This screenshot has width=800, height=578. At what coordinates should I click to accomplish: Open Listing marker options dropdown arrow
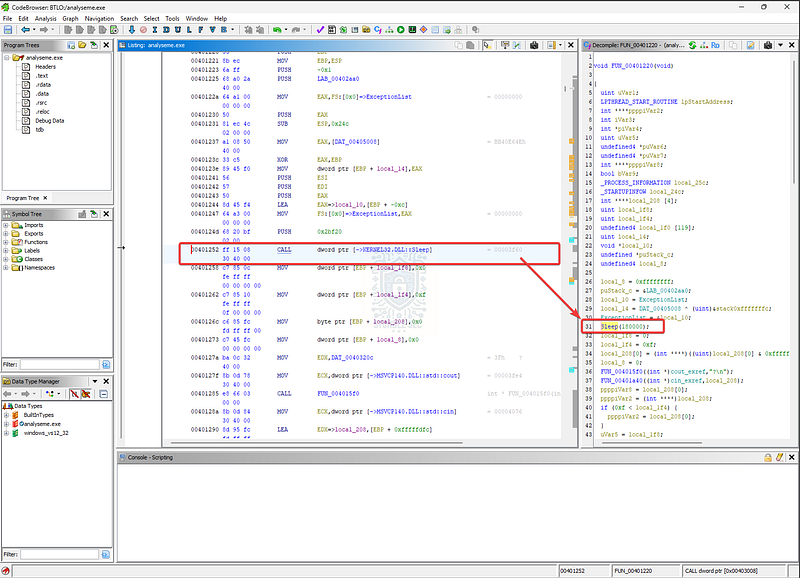tap(560, 45)
